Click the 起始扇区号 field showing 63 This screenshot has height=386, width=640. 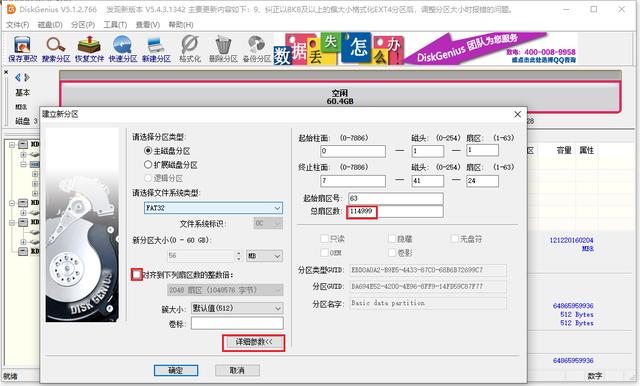tap(396, 198)
